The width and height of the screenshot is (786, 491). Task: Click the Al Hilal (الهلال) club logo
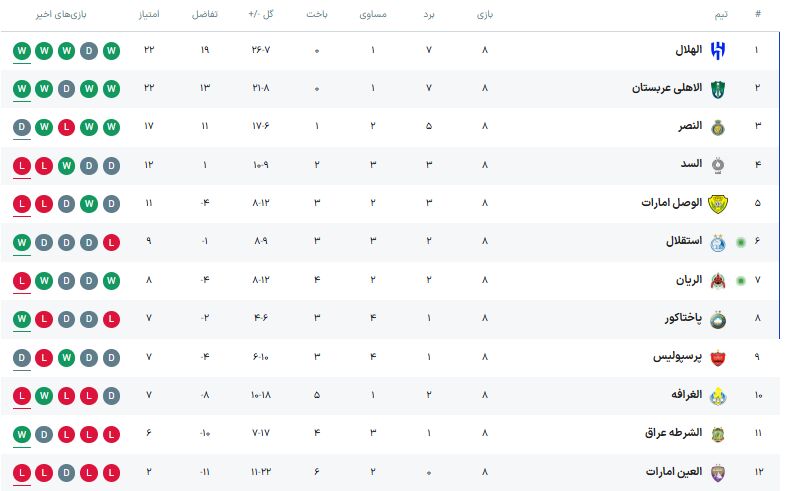717,50
